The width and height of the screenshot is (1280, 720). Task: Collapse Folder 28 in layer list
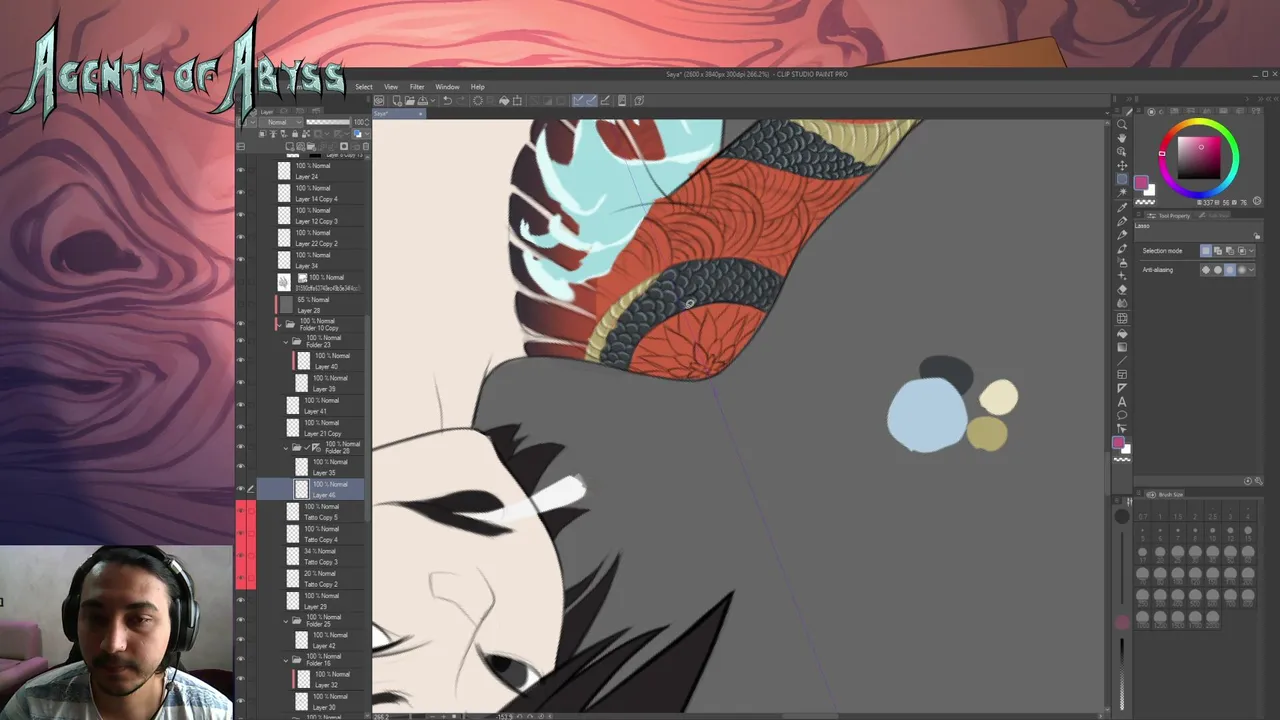coord(286,447)
